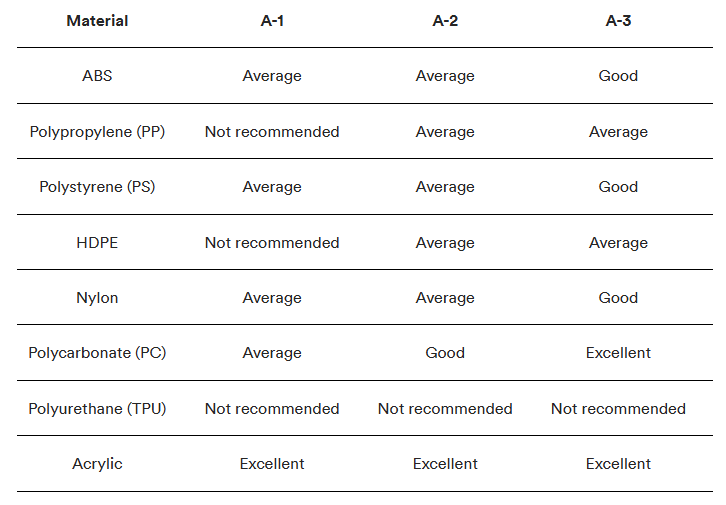
Task: Click Nylon's A-3 'Good' rating
Action: [618, 298]
